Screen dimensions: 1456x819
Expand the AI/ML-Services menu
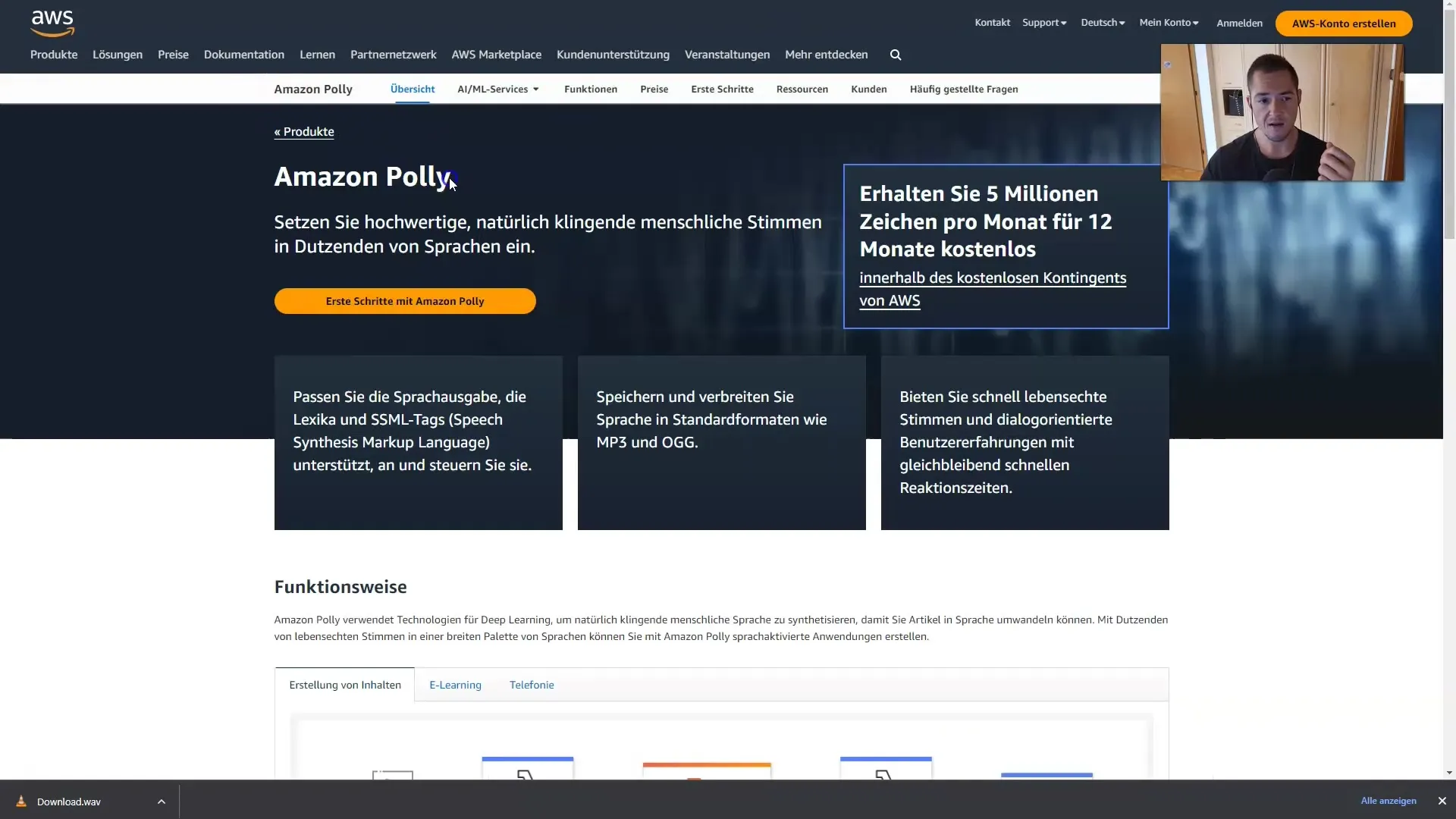tap(497, 89)
